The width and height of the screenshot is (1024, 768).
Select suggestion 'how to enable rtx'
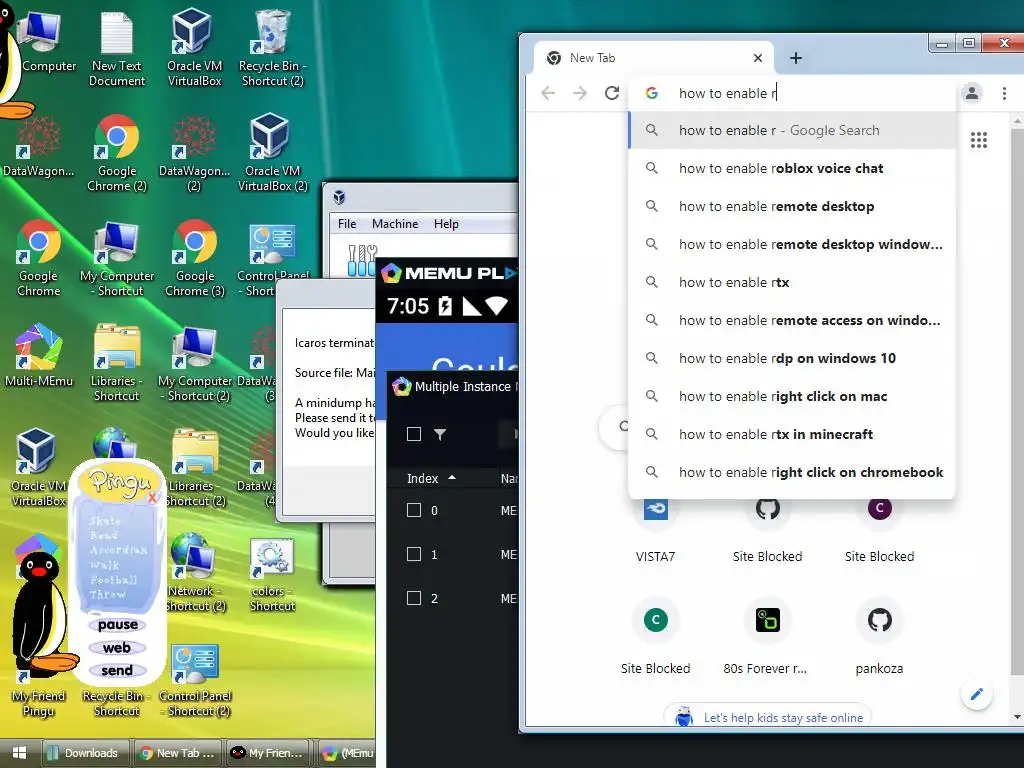tap(792, 282)
